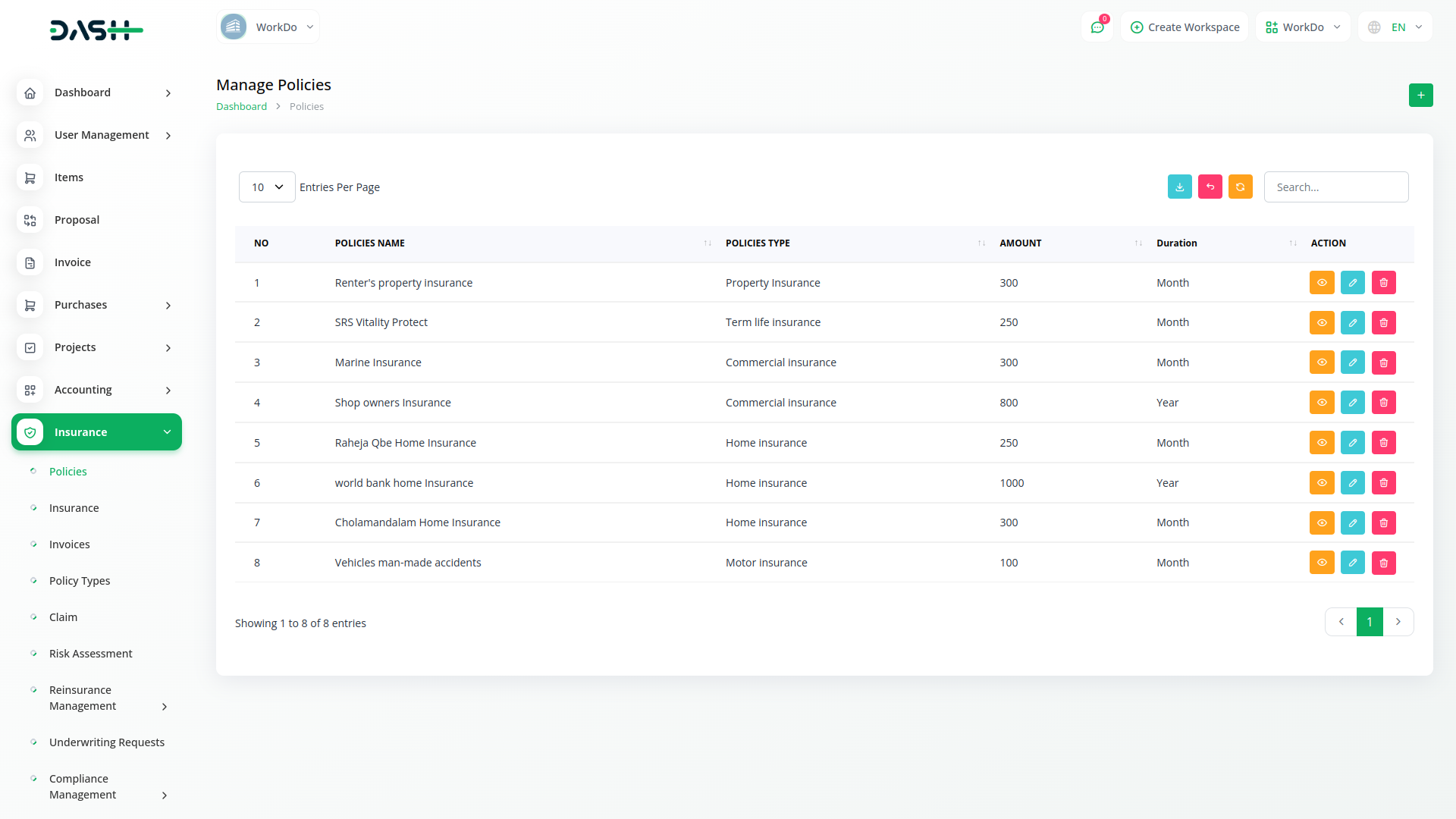Click the blue download export icon
Image resolution: width=1456 pixels, height=819 pixels.
(x=1179, y=187)
